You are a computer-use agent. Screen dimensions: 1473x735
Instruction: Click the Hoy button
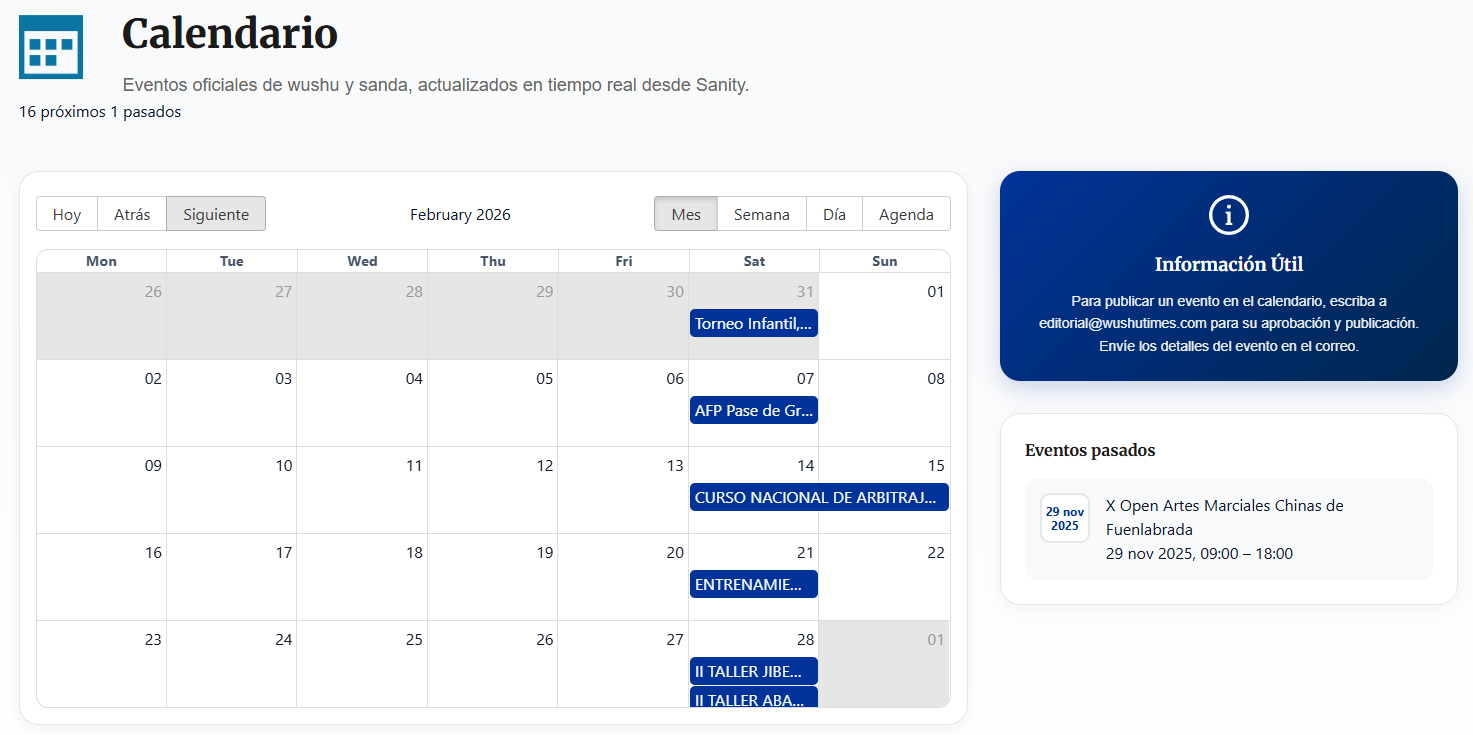click(66, 213)
